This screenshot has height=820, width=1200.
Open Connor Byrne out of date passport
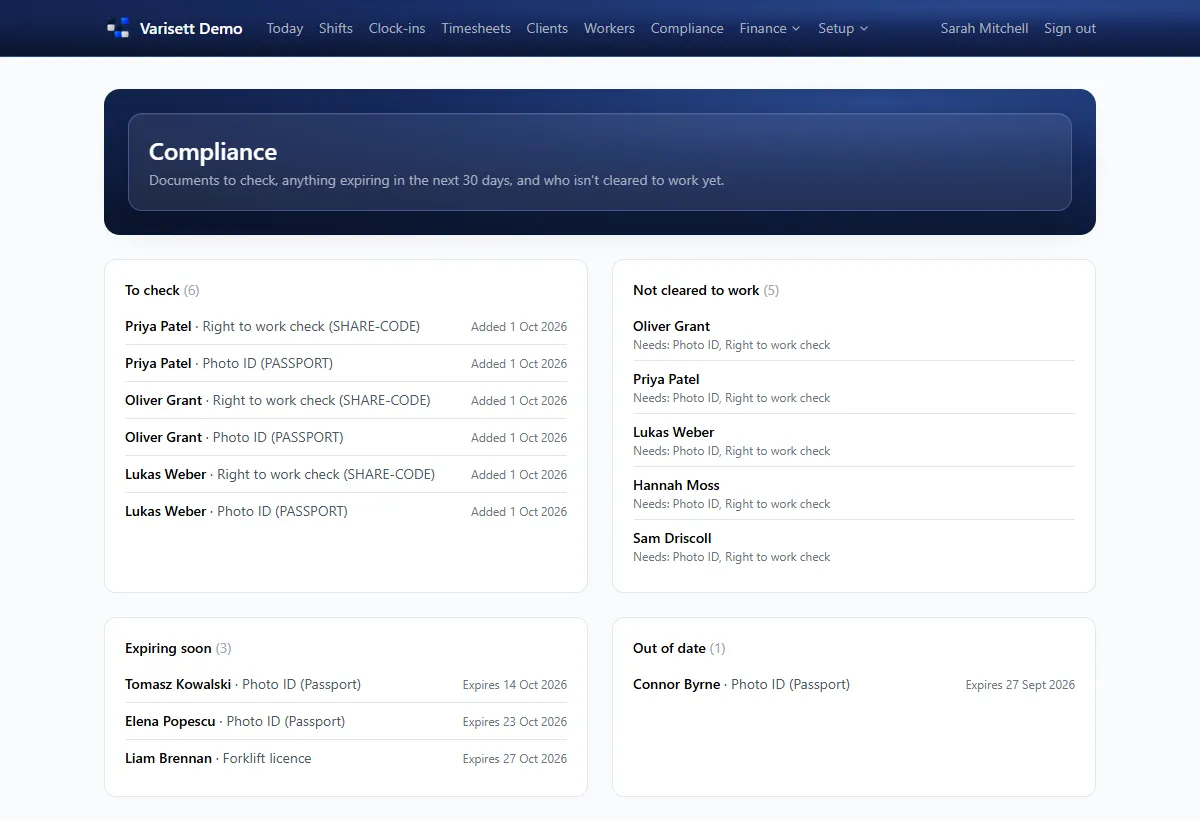pyautogui.click(x=854, y=684)
